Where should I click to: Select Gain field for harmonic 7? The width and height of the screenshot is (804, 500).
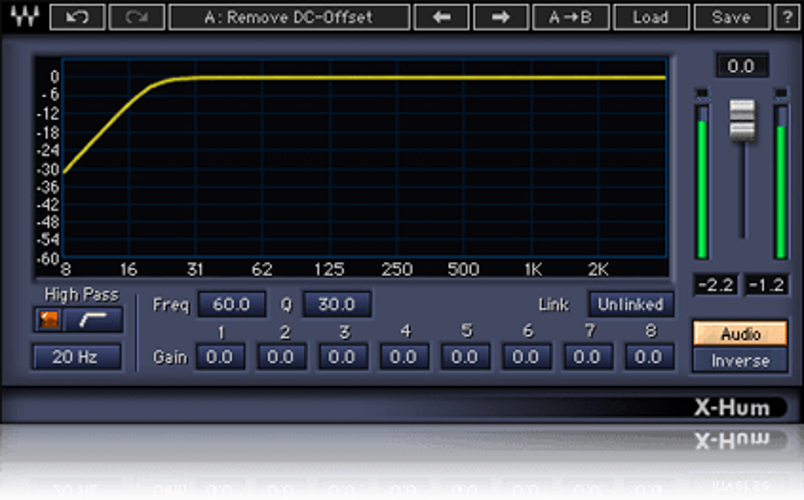click(587, 356)
